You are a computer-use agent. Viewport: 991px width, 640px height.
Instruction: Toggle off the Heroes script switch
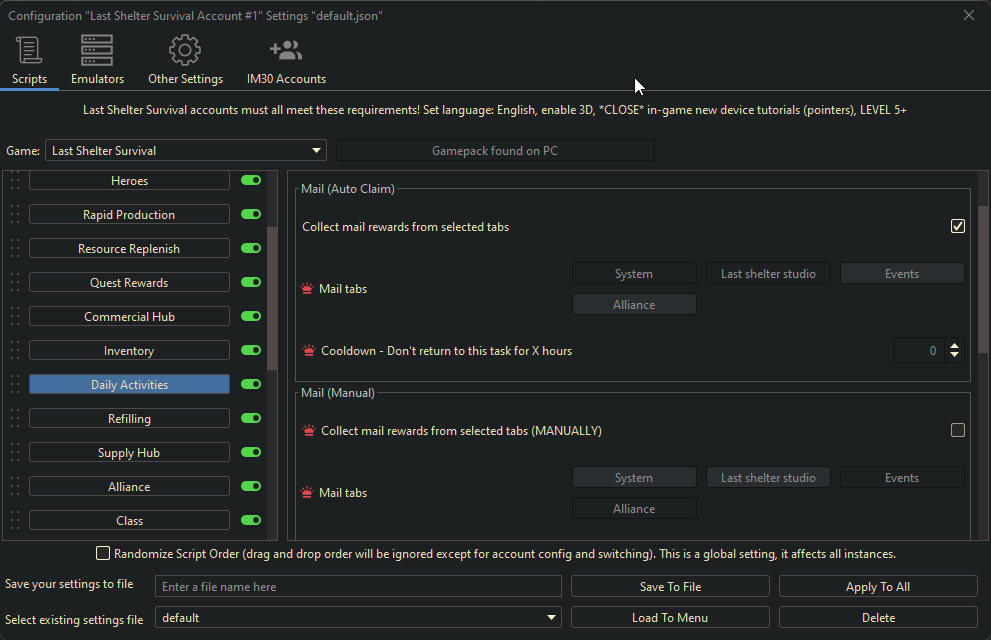click(x=251, y=181)
